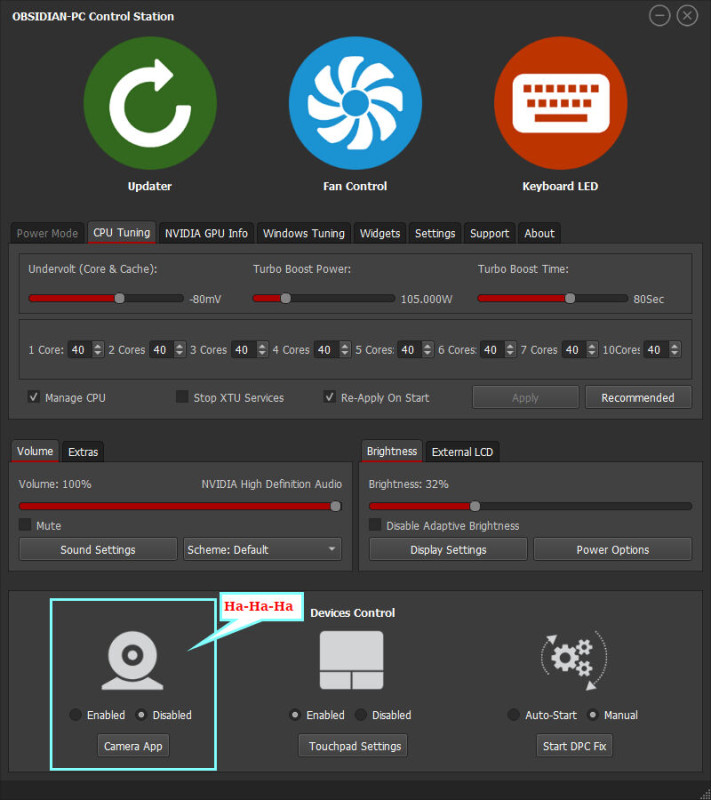
Task: Select the Brightness tab
Action: point(392,451)
